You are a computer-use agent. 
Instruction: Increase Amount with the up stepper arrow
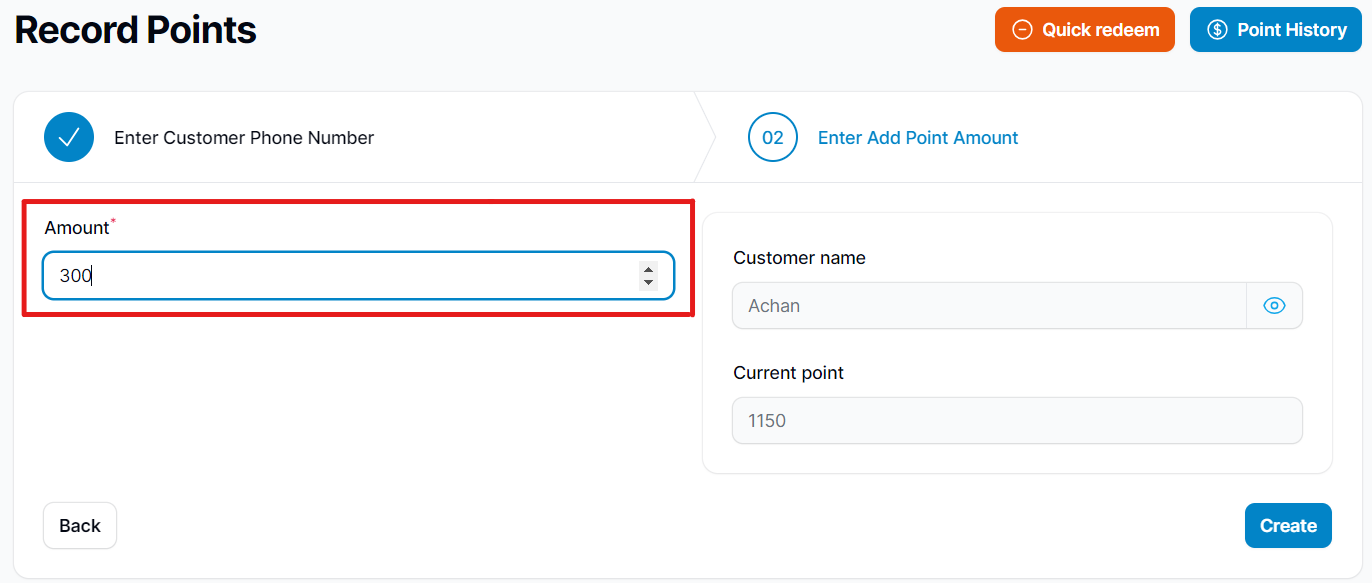[x=648, y=269]
